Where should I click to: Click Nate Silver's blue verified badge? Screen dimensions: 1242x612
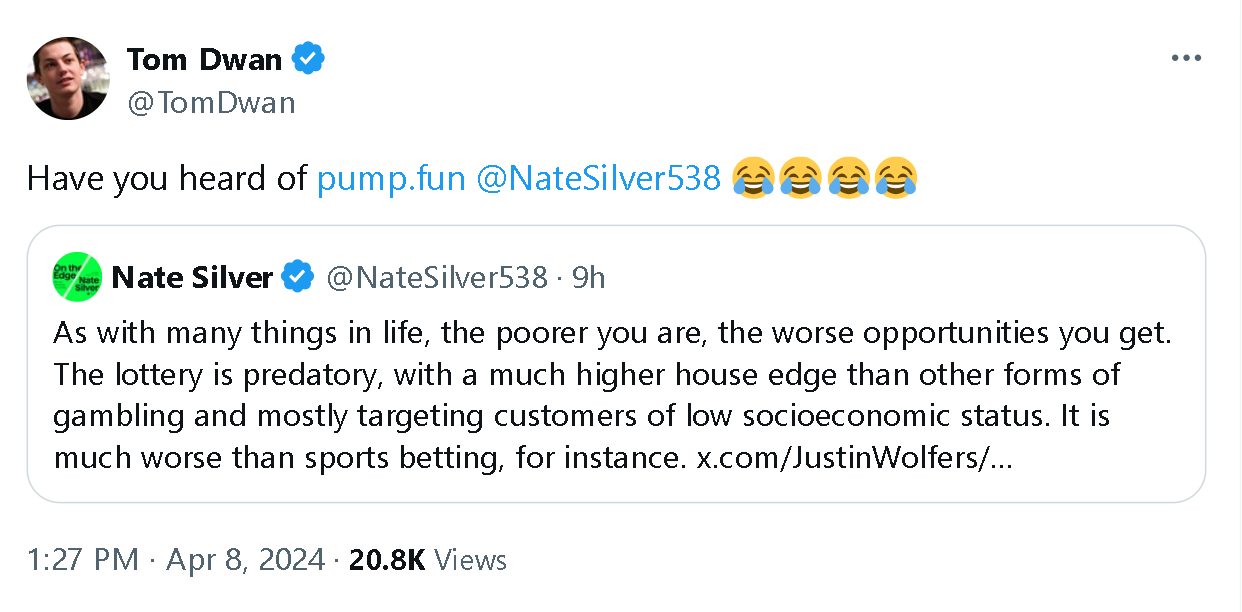(296, 277)
